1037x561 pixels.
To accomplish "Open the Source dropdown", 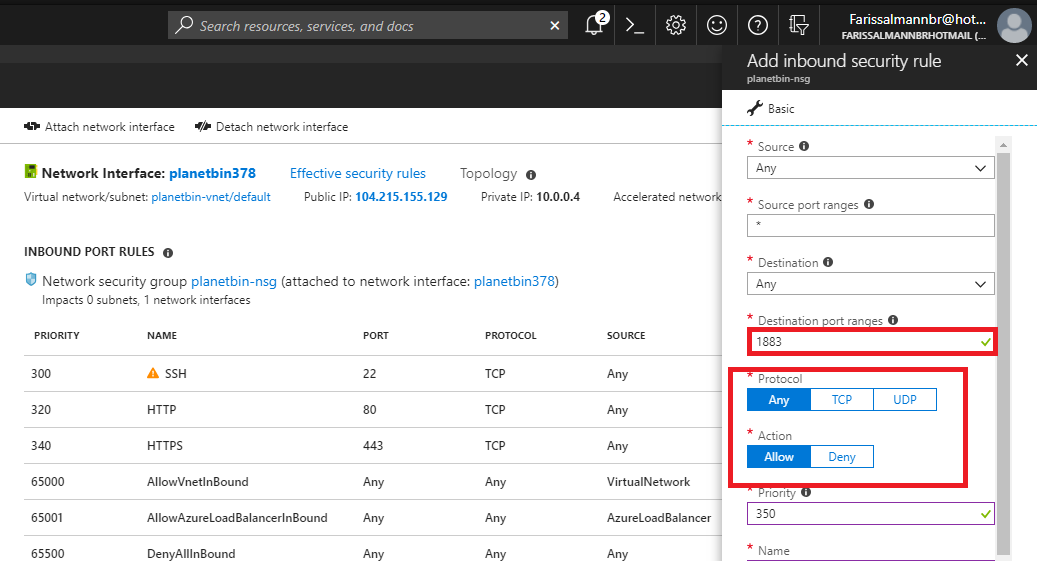I will pyautogui.click(x=870, y=168).
